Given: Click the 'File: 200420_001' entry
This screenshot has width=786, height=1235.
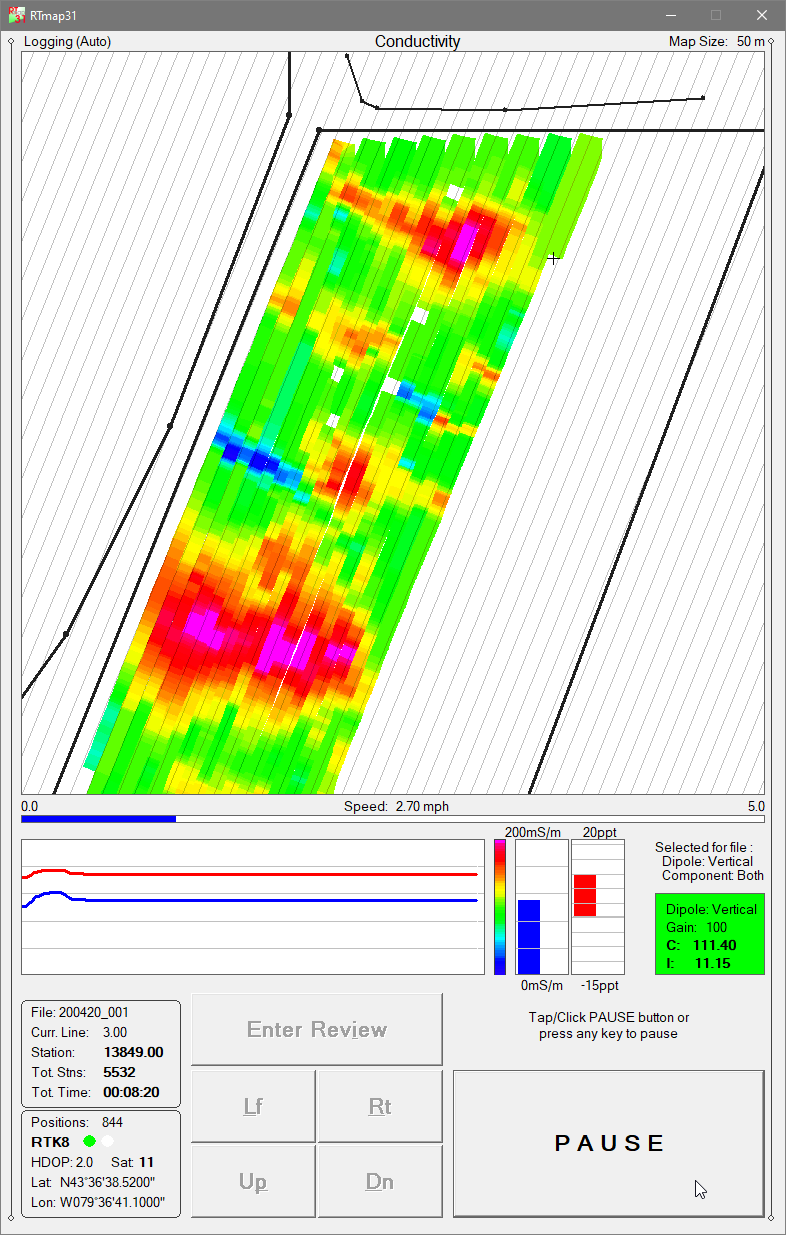Looking at the screenshot, I should point(80,1012).
